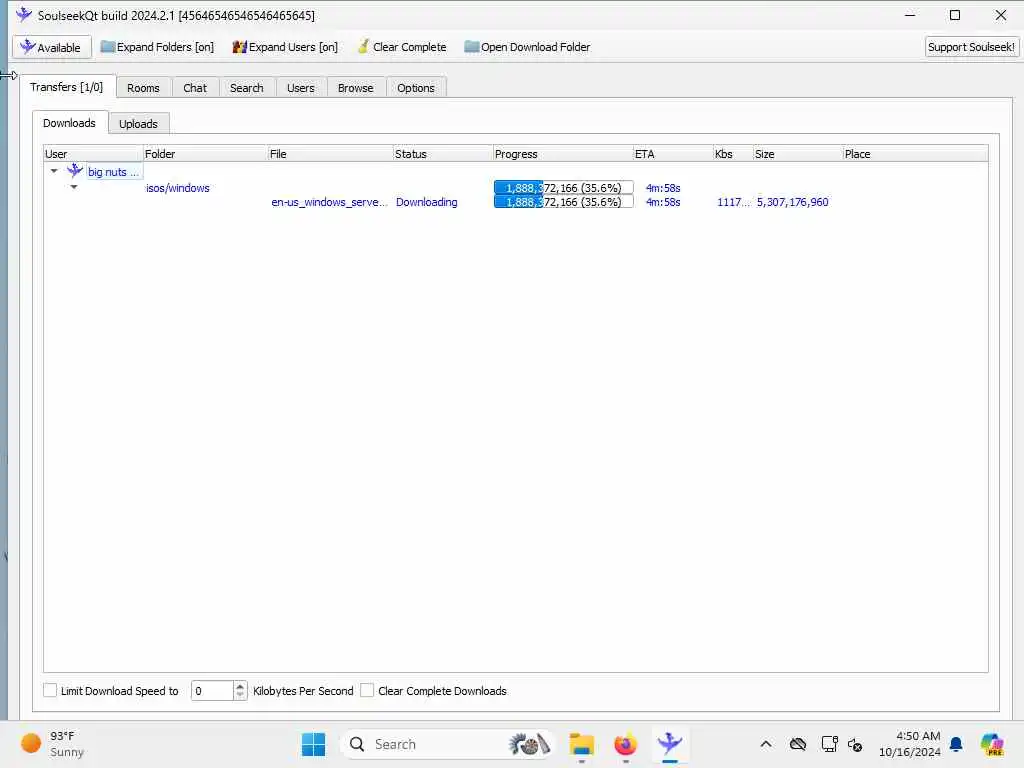The height and width of the screenshot is (768, 1024).
Task: Click the Downloading status text
Action: point(426,202)
